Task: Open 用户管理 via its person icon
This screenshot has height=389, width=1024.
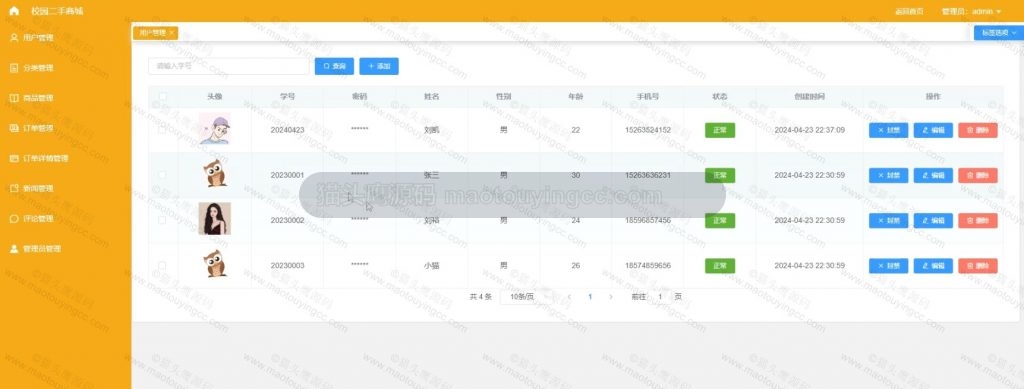Action: pyautogui.click(x=14, y=38)
